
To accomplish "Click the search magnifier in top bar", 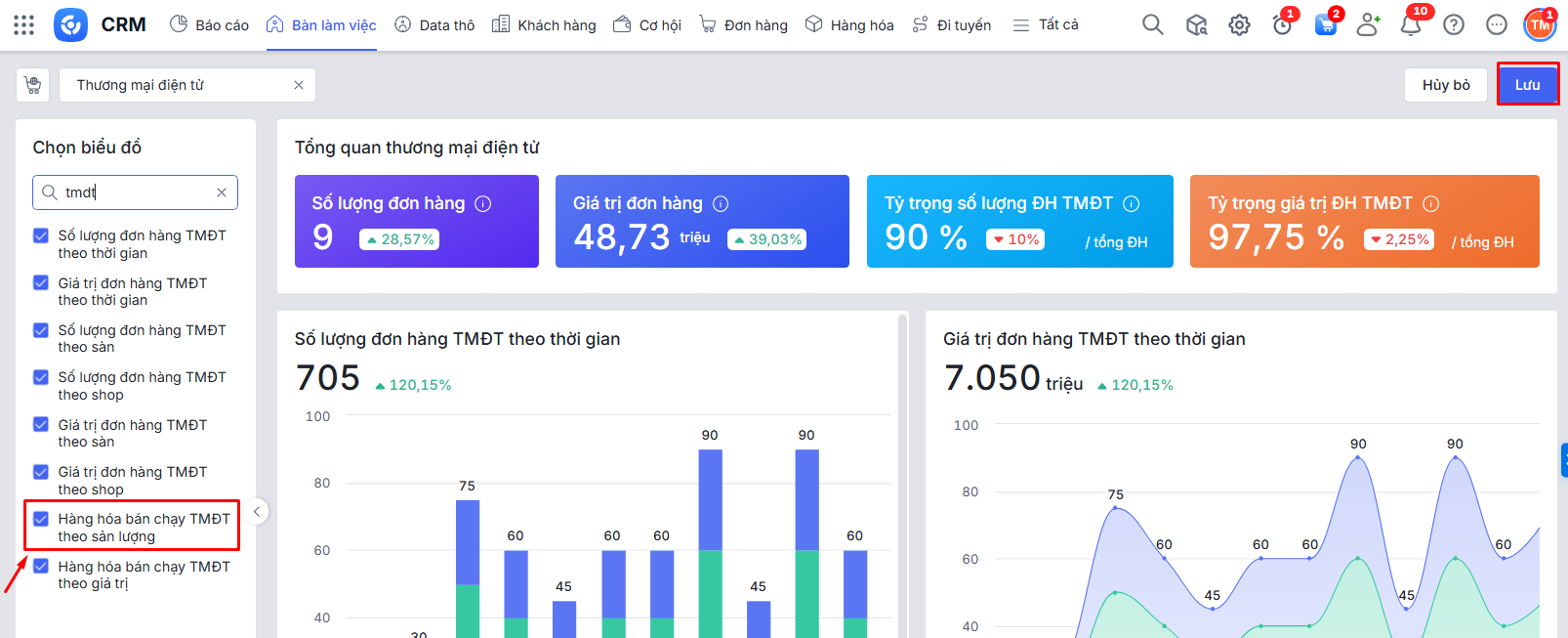I will click(x=1152, y=25).
